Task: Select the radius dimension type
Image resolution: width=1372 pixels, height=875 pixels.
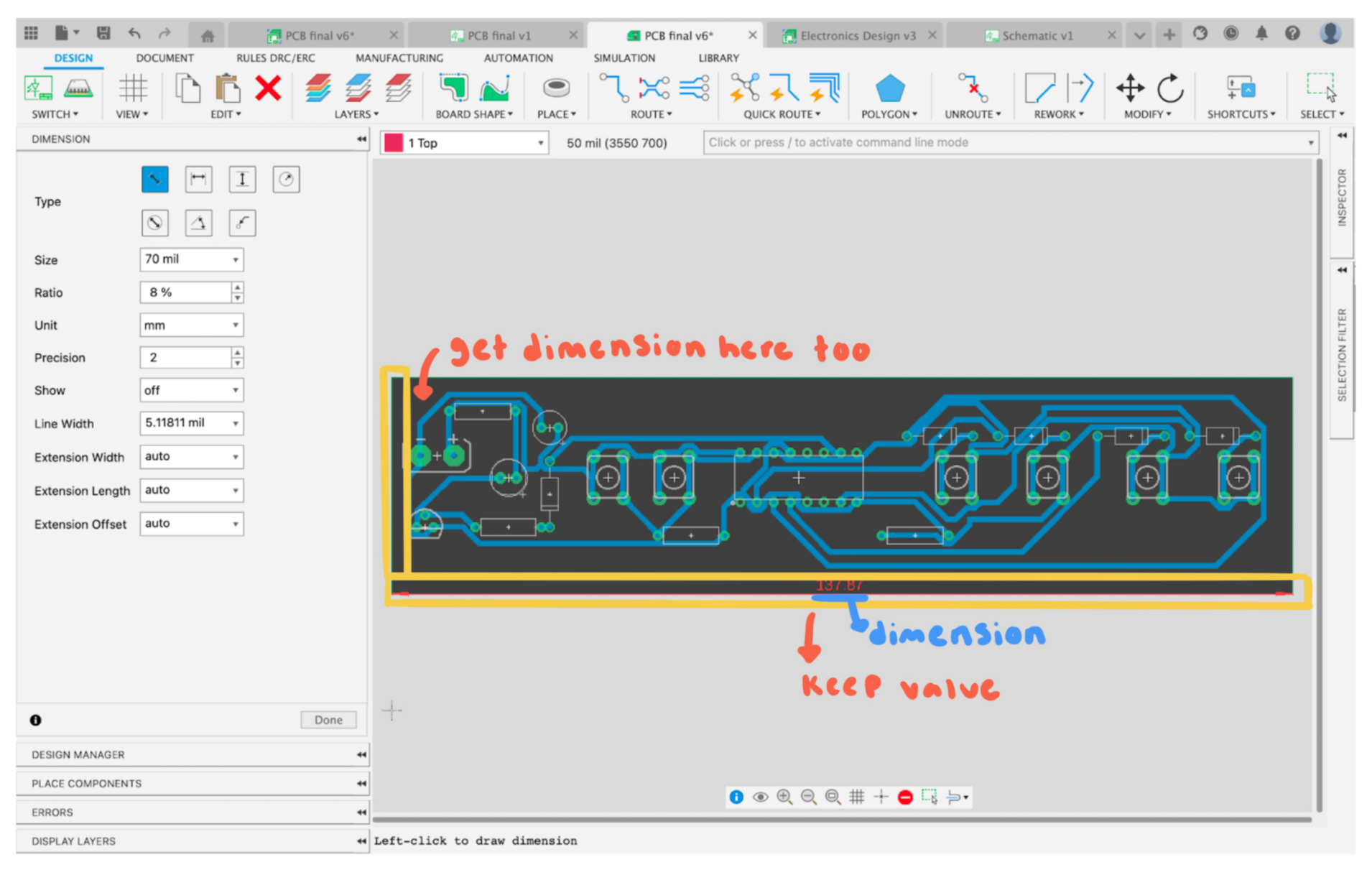Action: pos(285,179)
